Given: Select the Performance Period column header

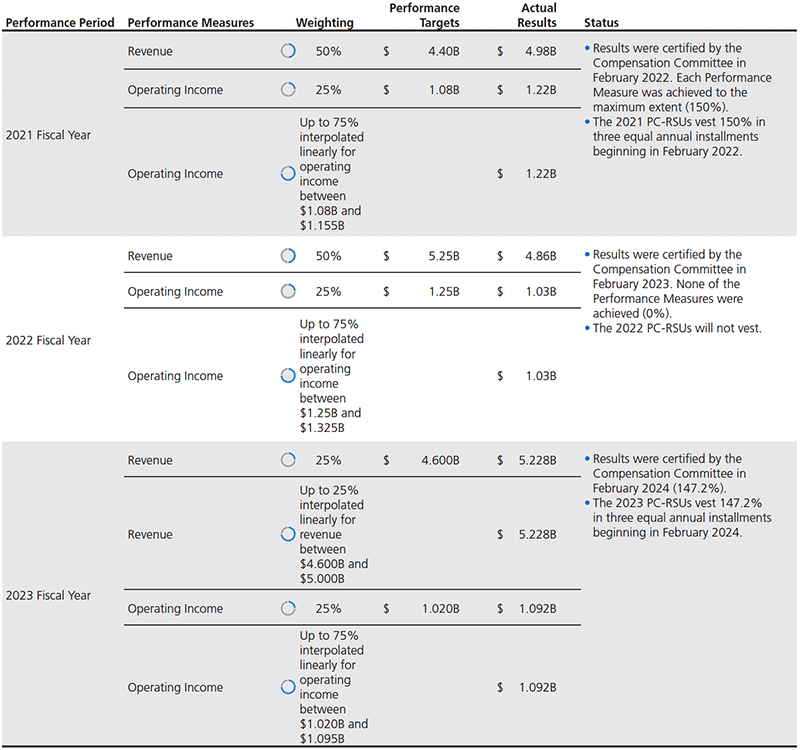Looking at the screenshot, I should [x=59, y=22].
